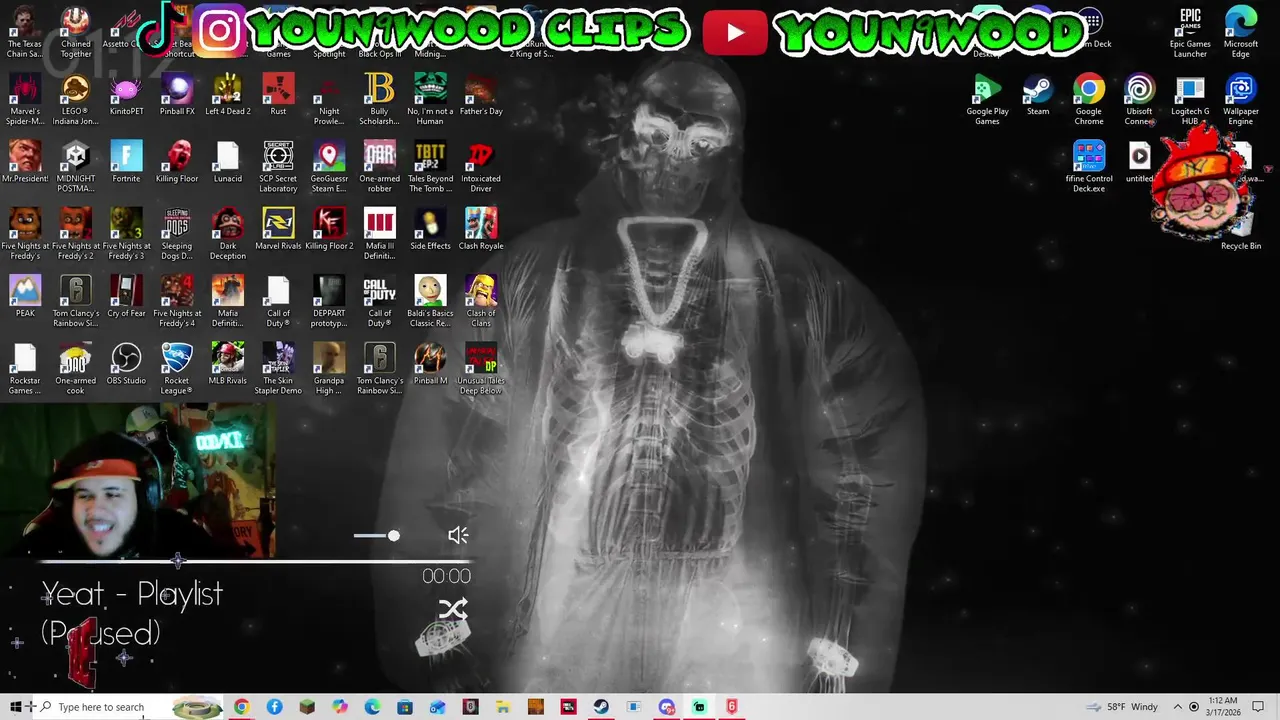Screen dimensions: 1280x720
Task: Toggle the mute speaker in music widget
Action: coord(458,536)
